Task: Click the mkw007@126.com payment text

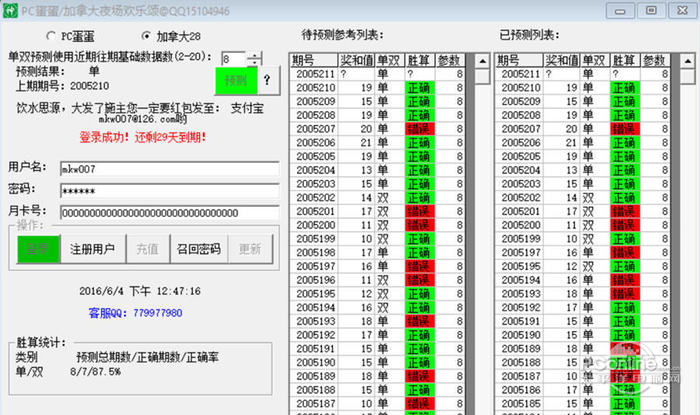Action: [143, 119]
